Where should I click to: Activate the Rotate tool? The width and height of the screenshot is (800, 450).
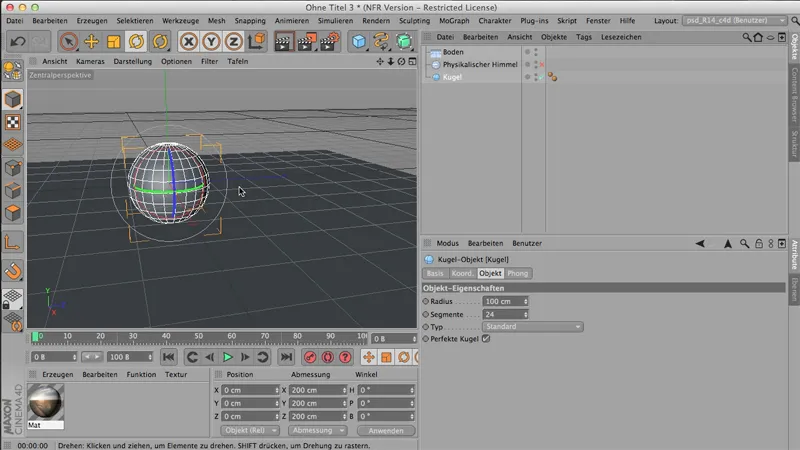click(136, 41)
